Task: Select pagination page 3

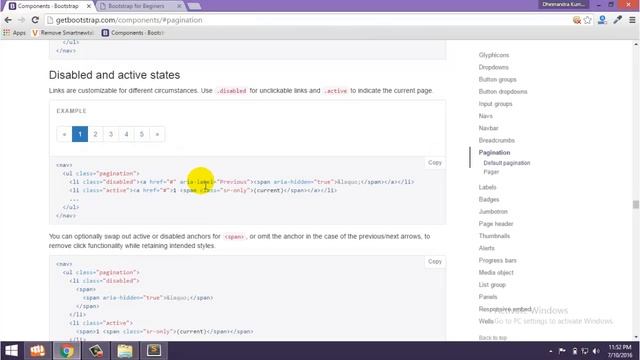Action: click(x=111, y=134)
